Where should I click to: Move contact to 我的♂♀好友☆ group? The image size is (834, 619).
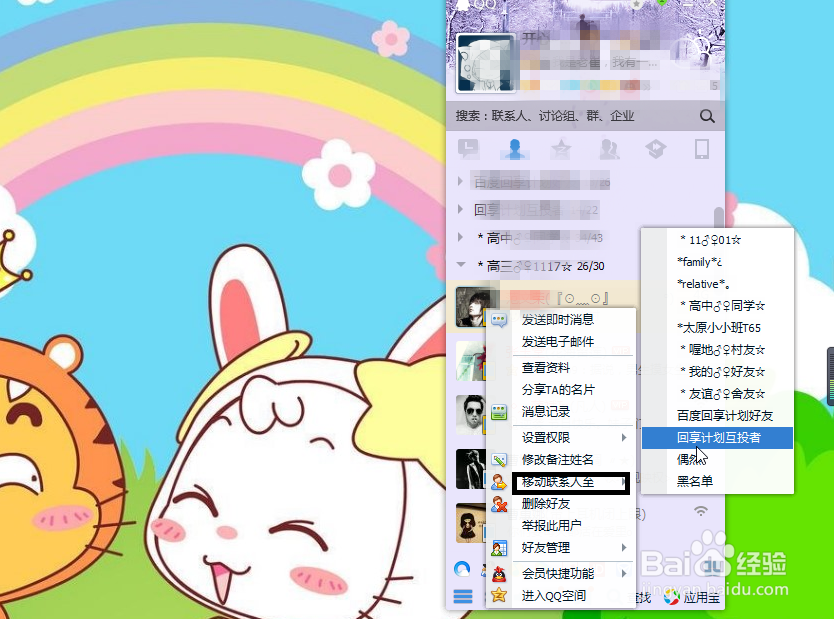tap(717, 372)
